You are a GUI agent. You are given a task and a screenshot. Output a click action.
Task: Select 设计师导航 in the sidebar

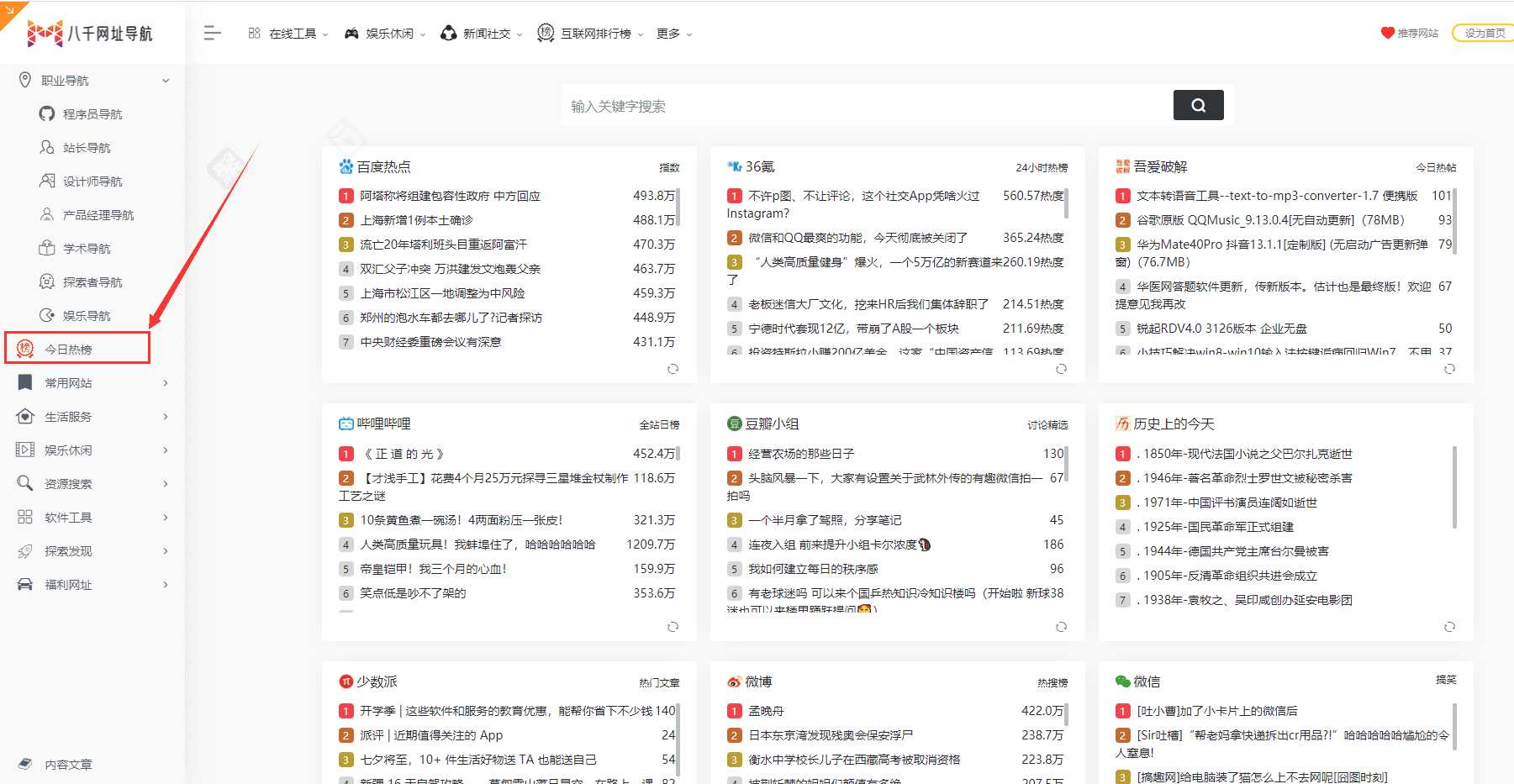coord(92,182)
